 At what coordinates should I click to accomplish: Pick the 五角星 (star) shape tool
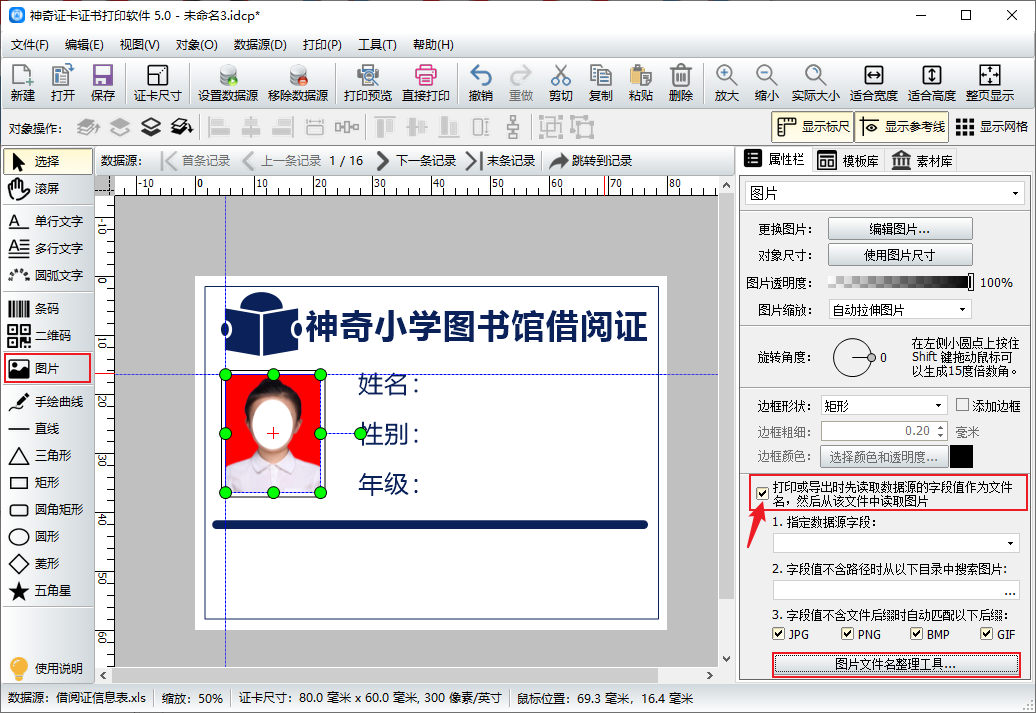coord(47,591)
